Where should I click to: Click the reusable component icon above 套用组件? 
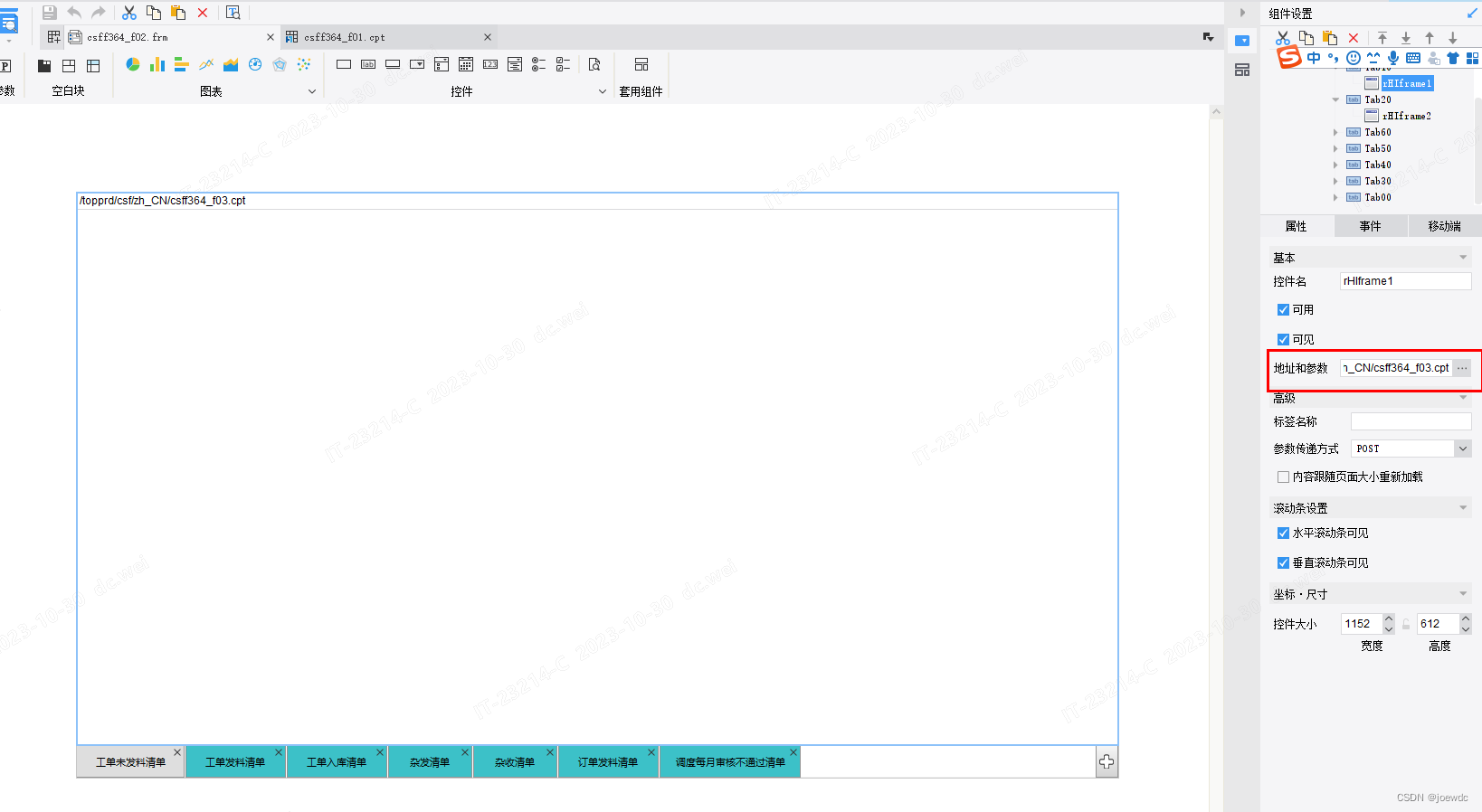click(x=641, y=64)
